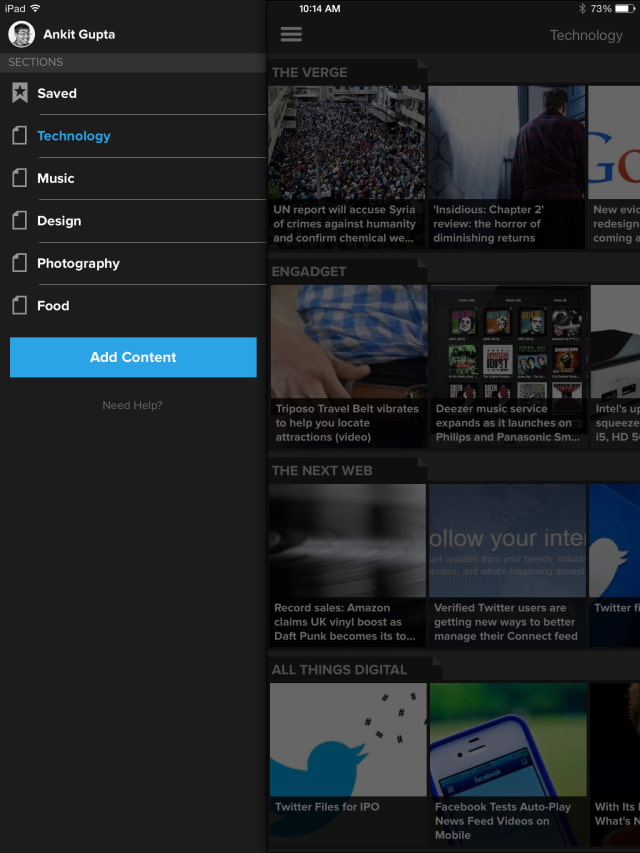Image resolution: width=640 pixels, height=853 pixels.
Task: Open the Amazon vinyl record sales article
Action: [347, 565]
